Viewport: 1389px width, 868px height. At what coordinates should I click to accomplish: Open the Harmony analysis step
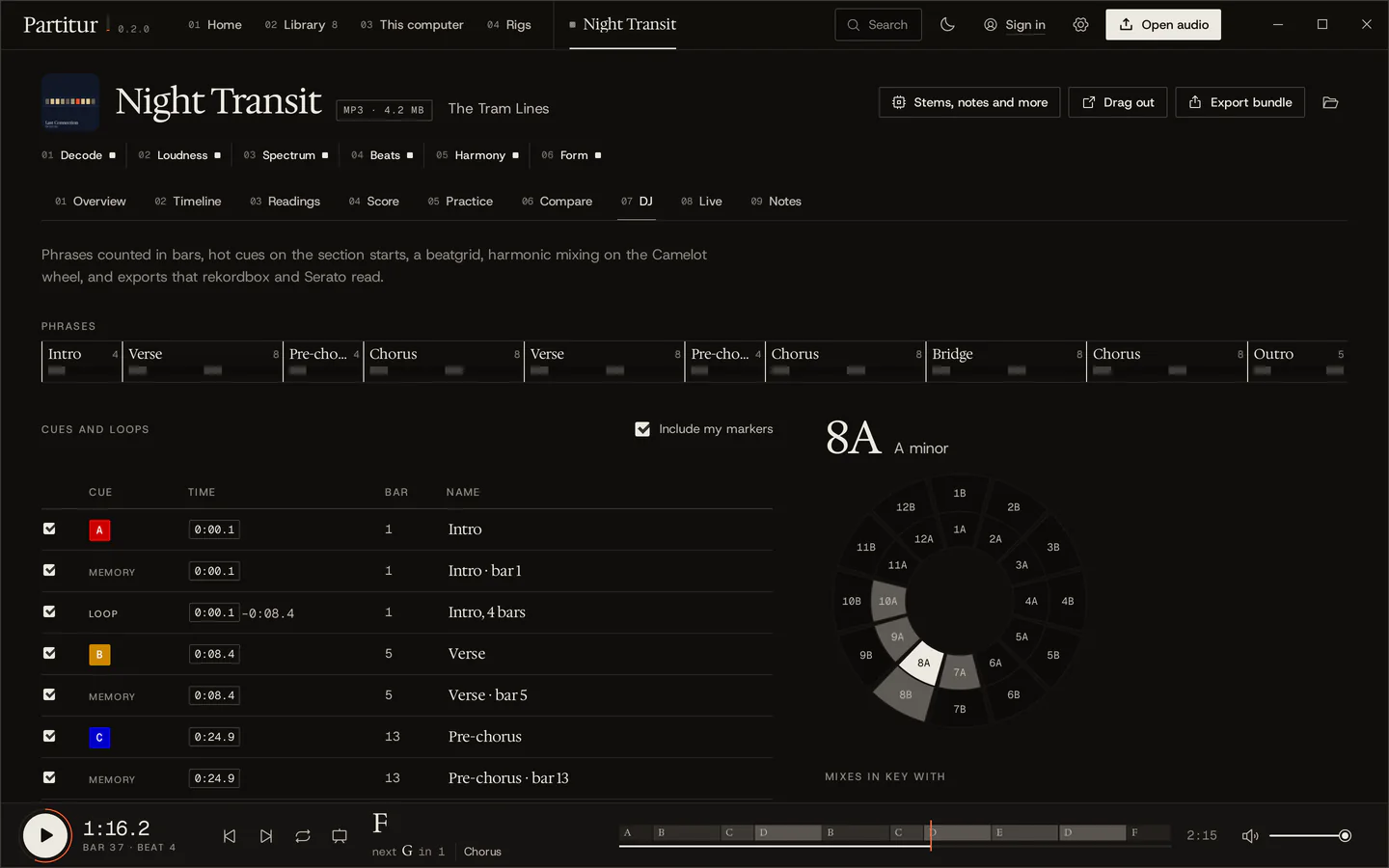[477, 155]
